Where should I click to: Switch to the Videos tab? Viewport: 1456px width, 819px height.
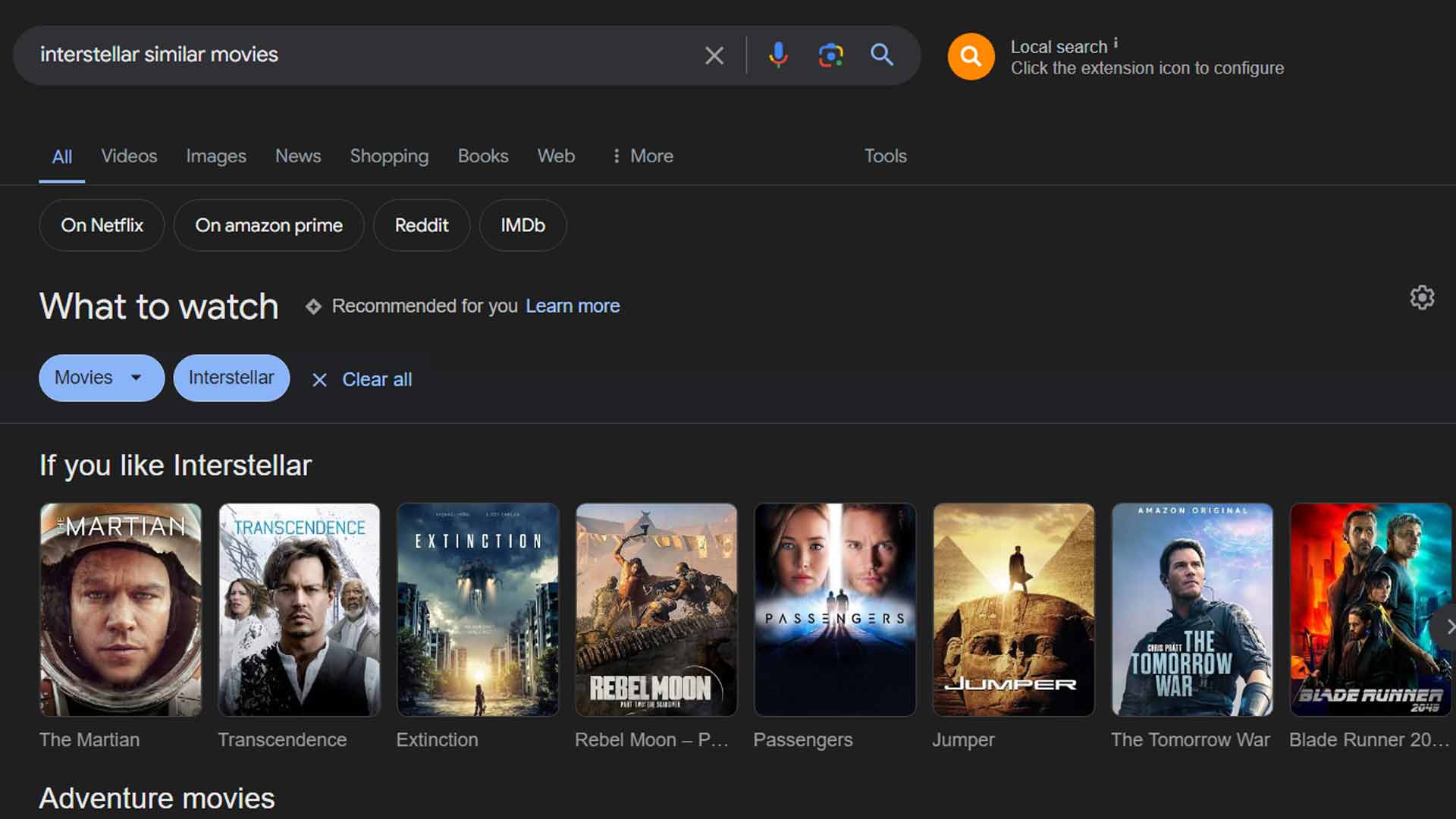pos(129,156)
